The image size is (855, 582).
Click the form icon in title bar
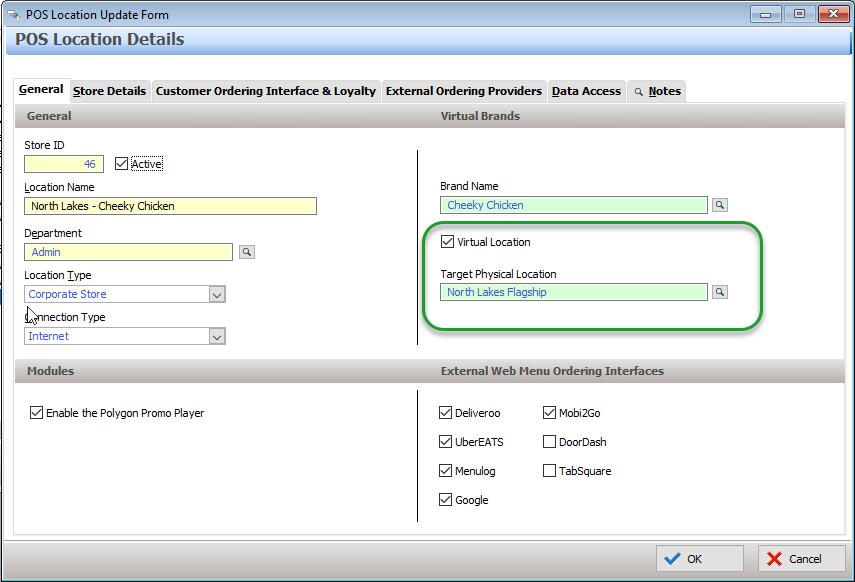click(12, 15)
